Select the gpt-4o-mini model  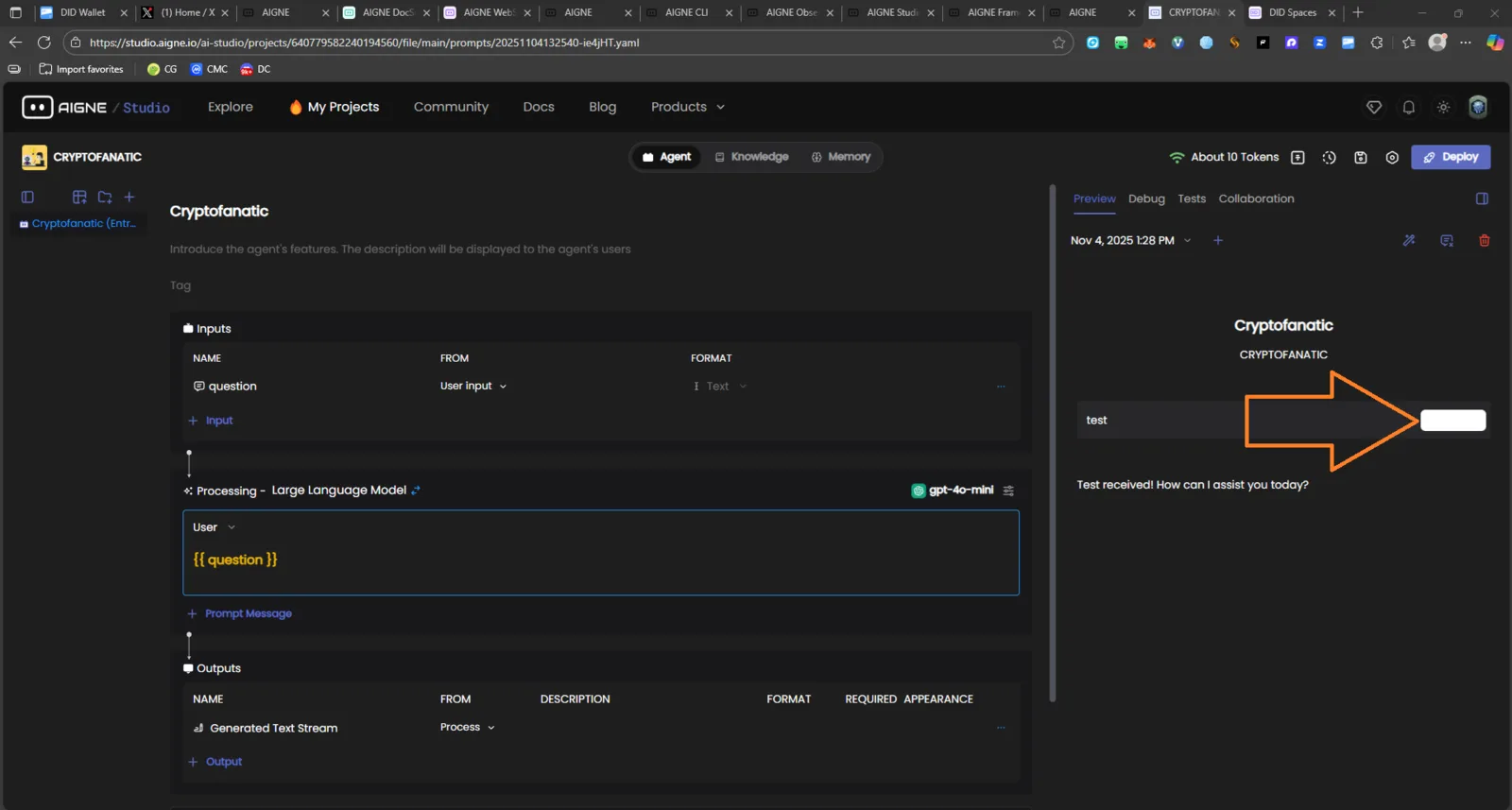[x=952, y=491]
